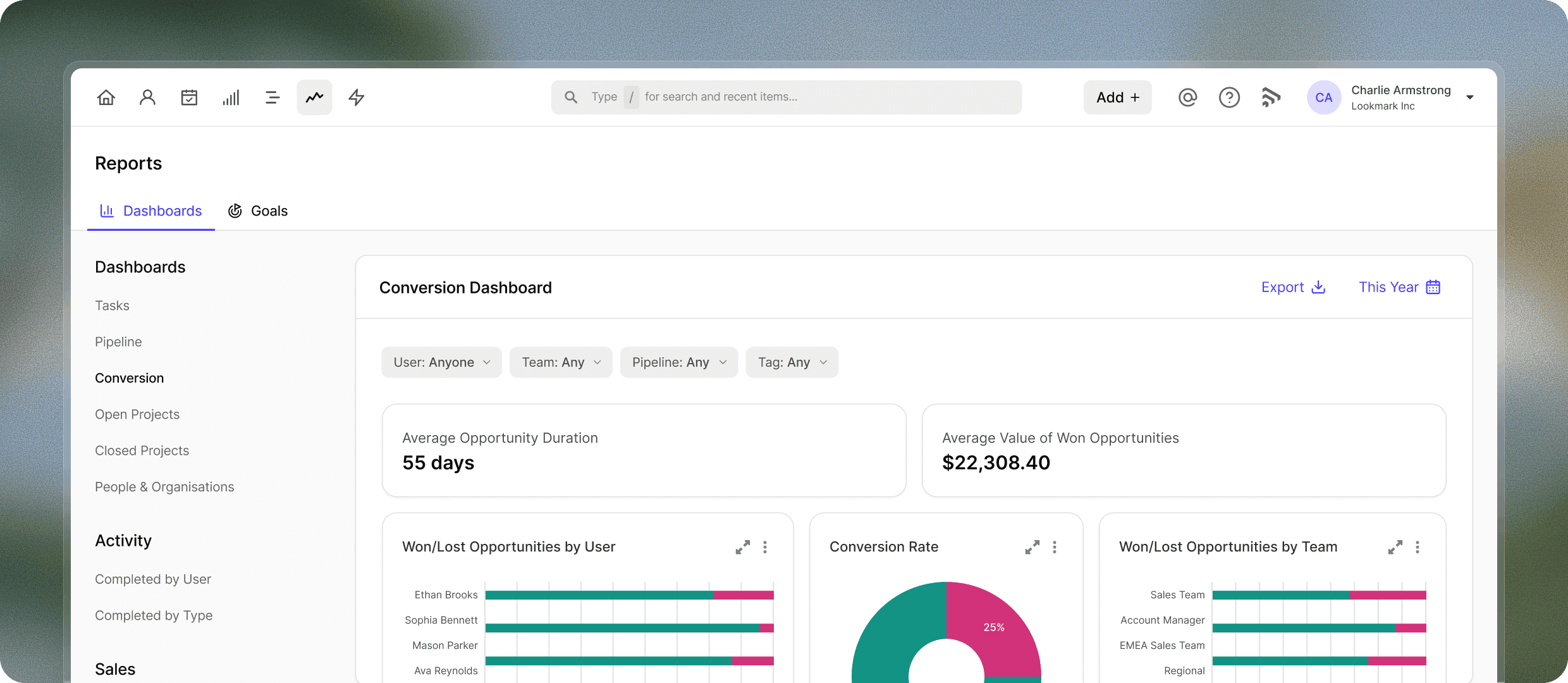This screenshot has width=1568, height=683.
Task: Expand the Charlie Armstrong account menu
Action: (1470, 97)
